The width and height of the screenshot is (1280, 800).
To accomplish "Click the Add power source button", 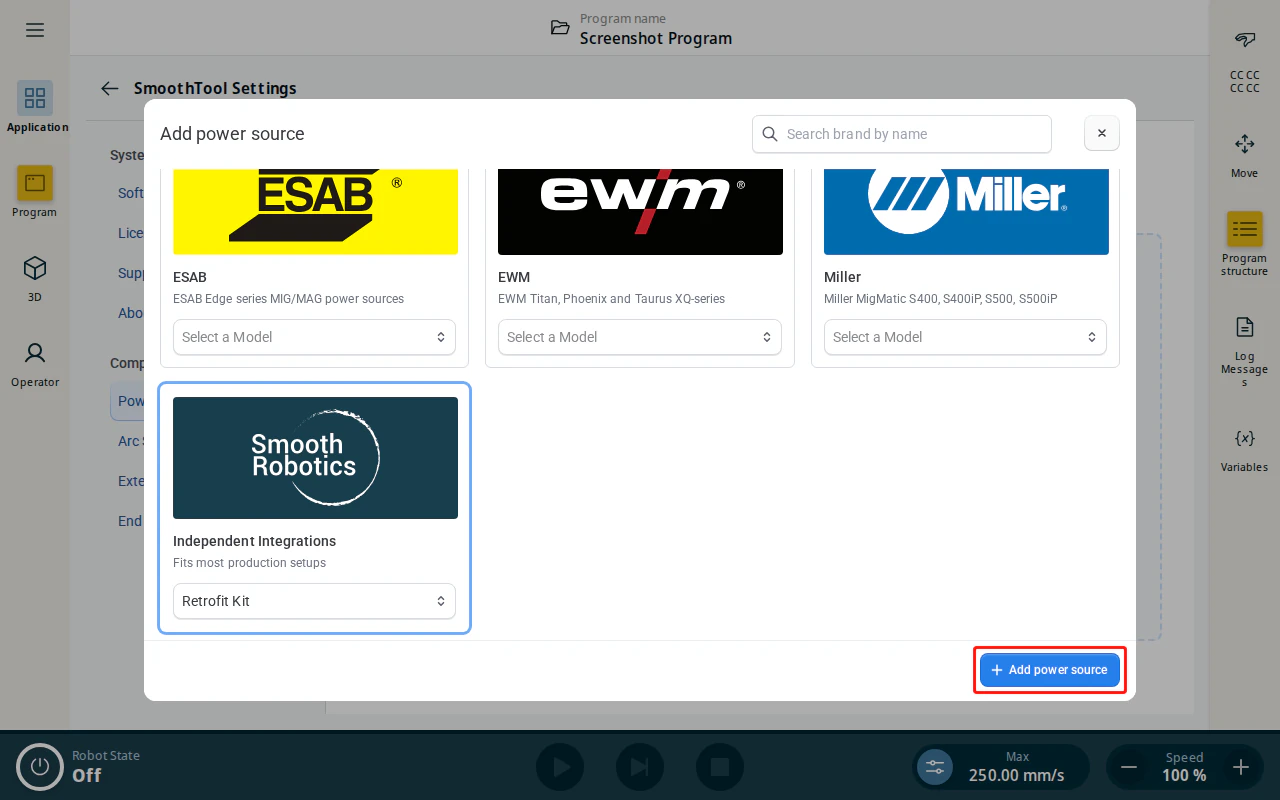I will point(1050,670).
